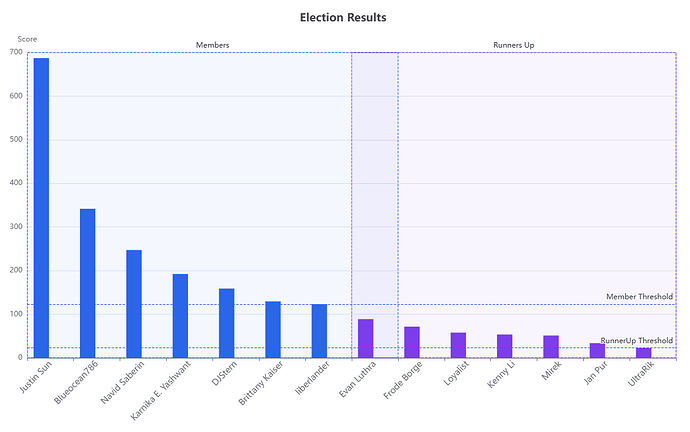
Task: Click the Kenny Li bar
Action: 505,346
